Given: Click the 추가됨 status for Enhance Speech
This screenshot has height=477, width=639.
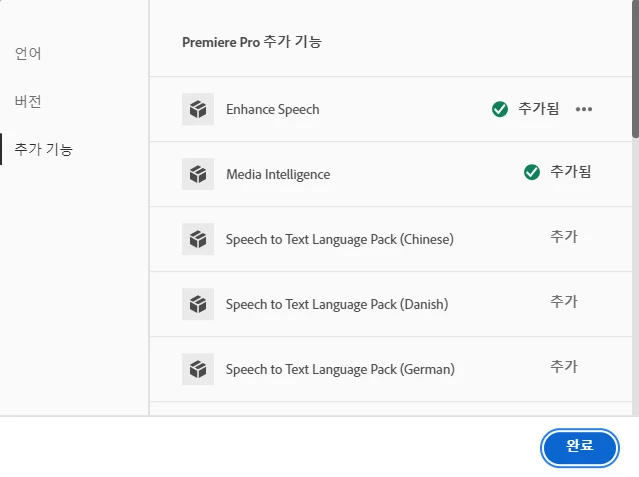Looking at the screenshot, I should [539, 109].
